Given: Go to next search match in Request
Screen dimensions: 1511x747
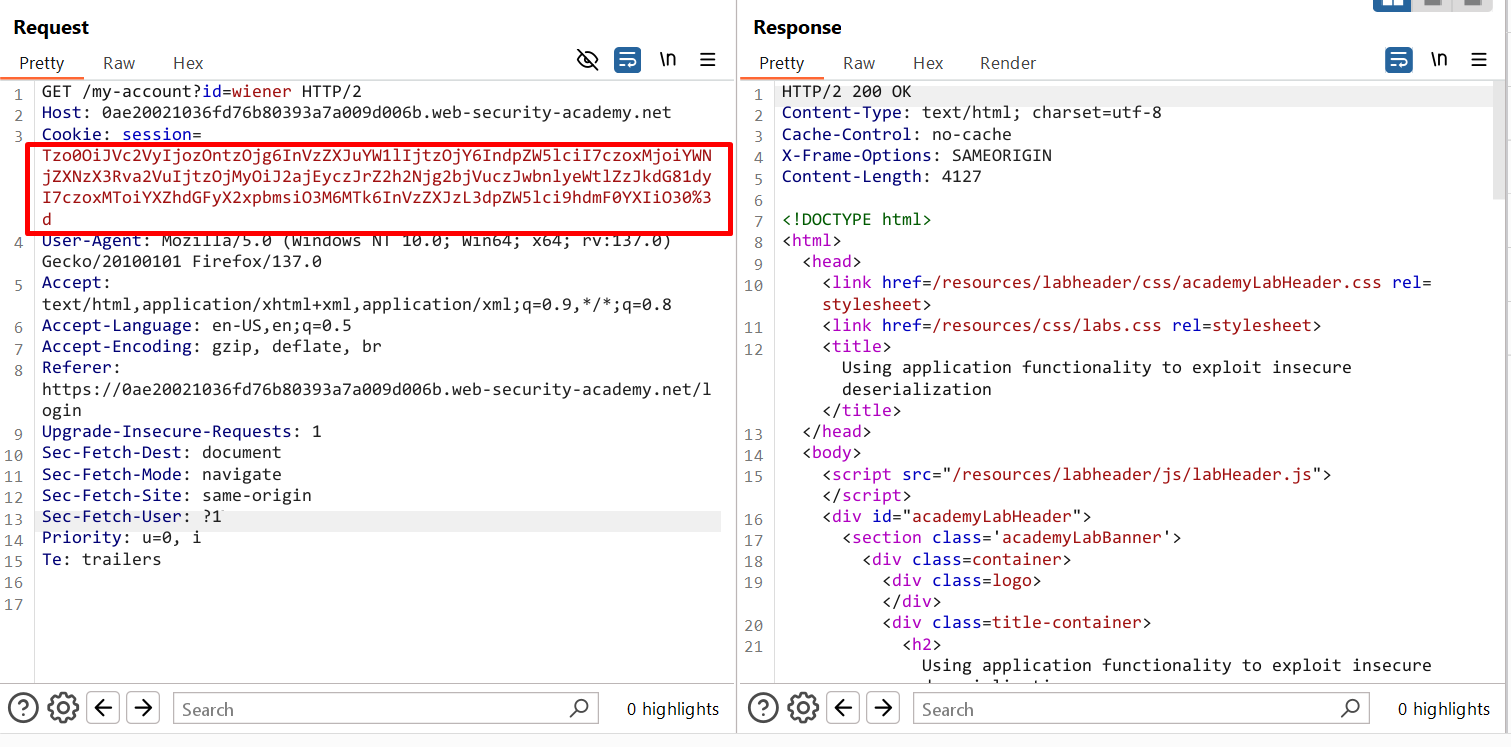Looking at the screenshot, I should [x=143, y=708].
